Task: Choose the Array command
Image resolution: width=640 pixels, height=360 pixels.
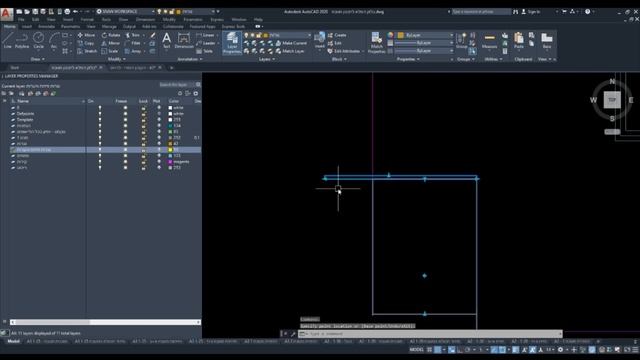Action: tap(133, 51)
